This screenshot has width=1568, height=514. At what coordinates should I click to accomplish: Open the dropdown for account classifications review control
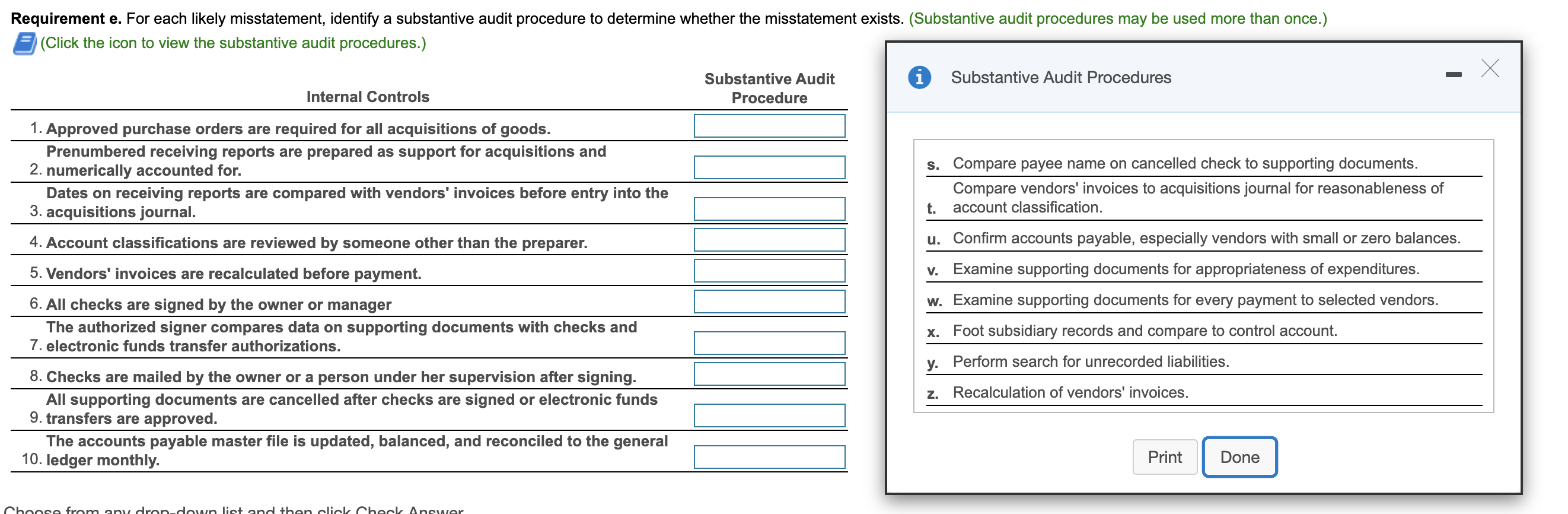click(769, 239)
